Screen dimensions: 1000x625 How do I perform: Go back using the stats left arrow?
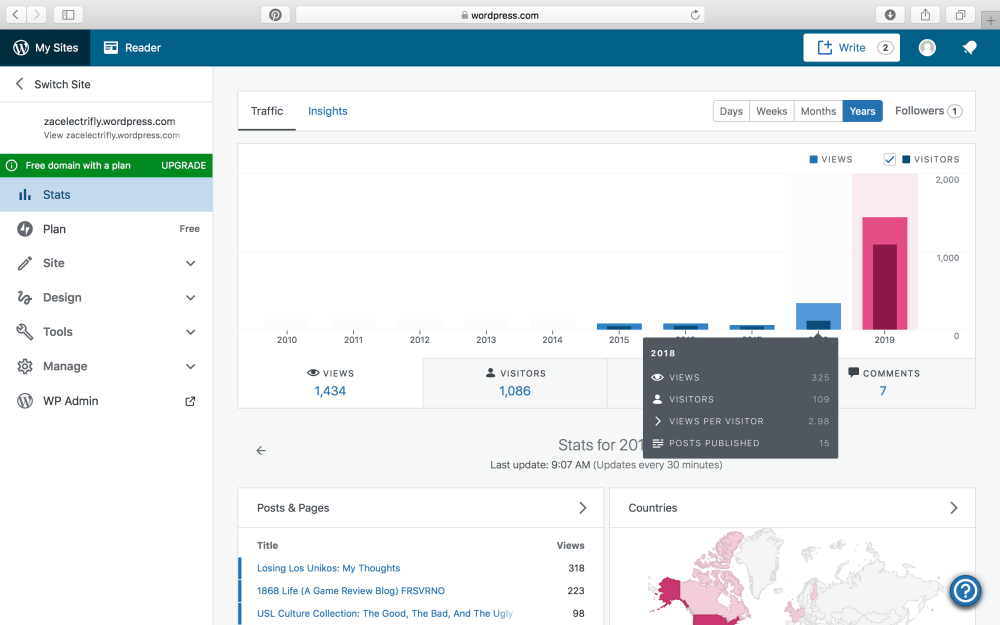point(261,451)
